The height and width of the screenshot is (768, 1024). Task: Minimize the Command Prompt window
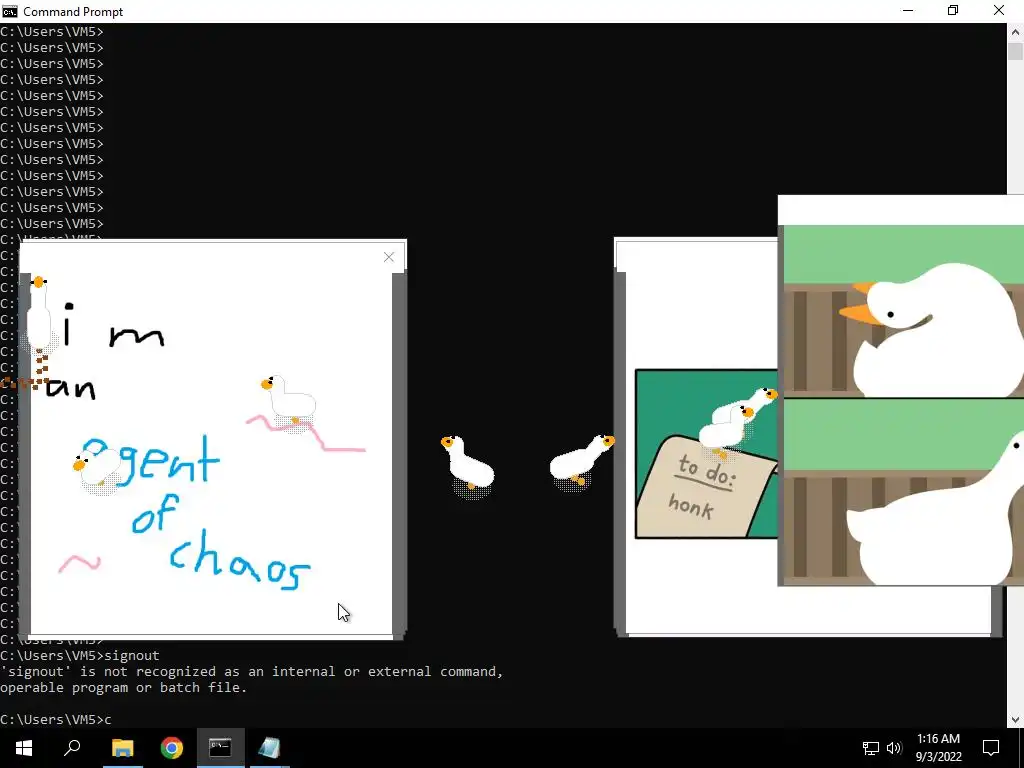[908, 11]
